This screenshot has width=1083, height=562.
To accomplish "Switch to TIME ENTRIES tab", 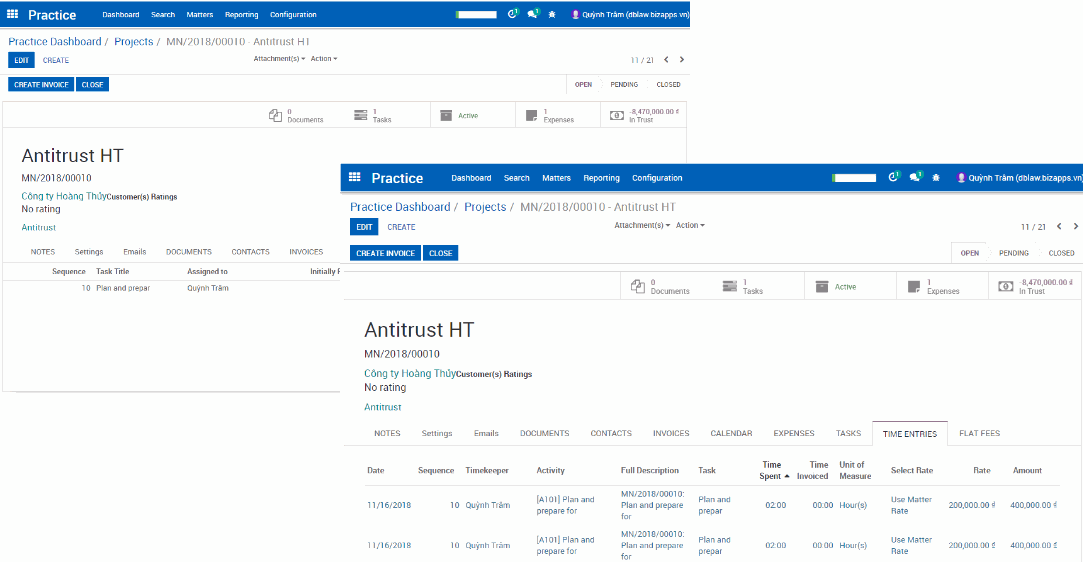I will [x=910, y=434].
